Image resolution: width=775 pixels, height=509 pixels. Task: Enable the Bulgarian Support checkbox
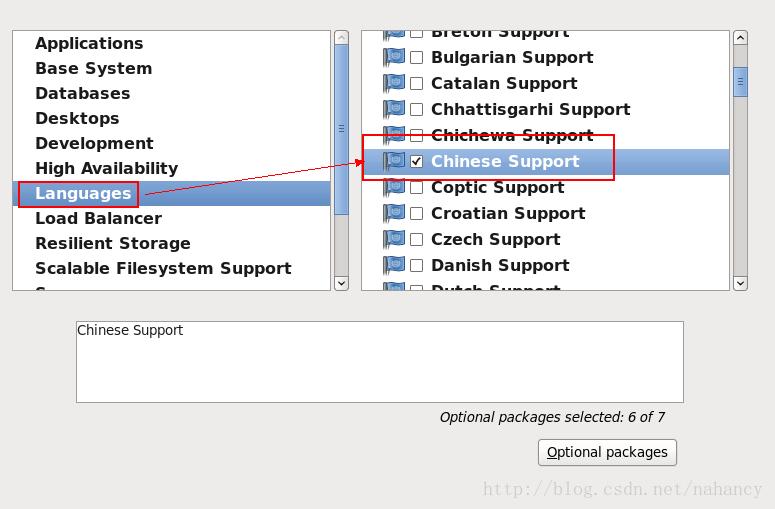click(417, 58)
